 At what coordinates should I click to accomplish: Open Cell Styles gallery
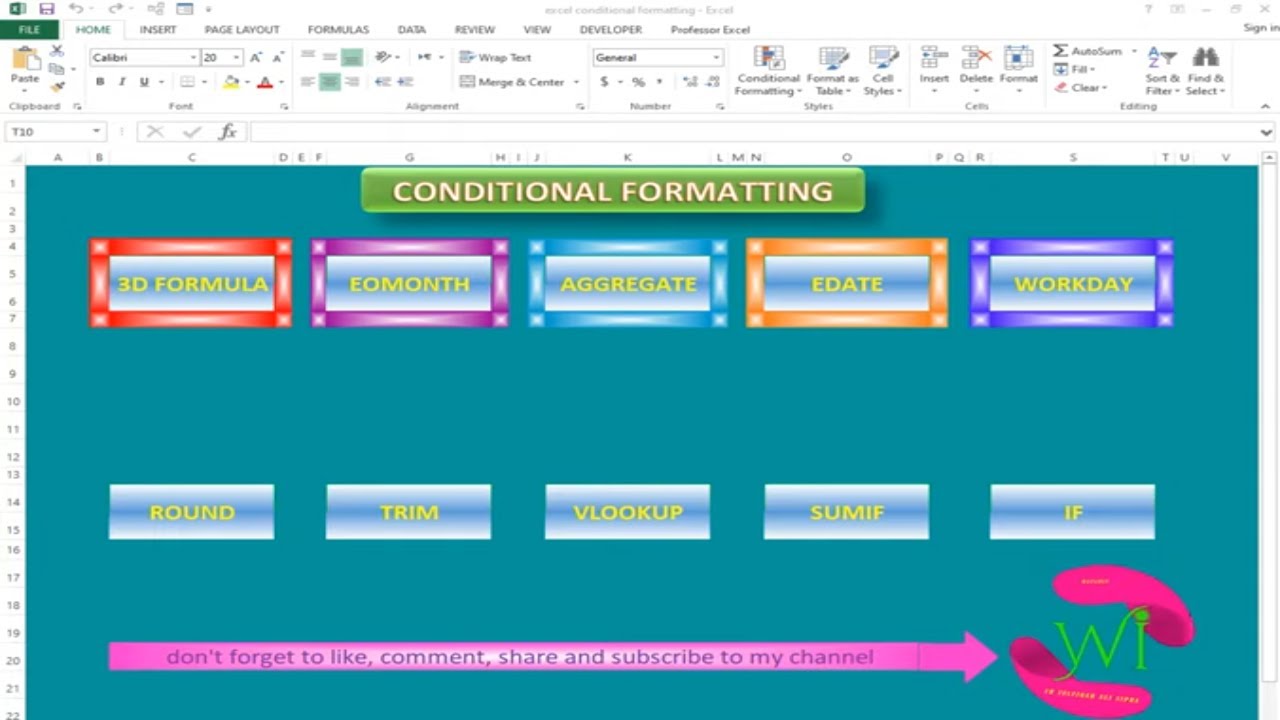tap(883, 70)
